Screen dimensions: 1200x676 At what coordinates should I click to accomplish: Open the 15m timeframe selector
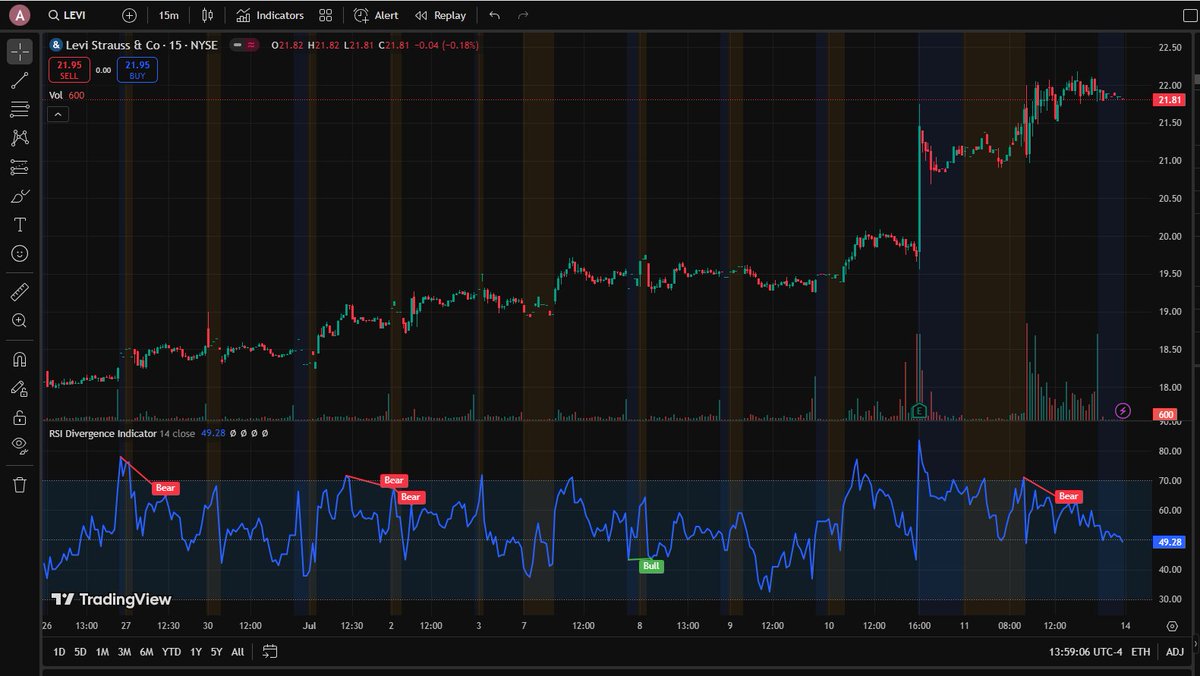[169, 16]
